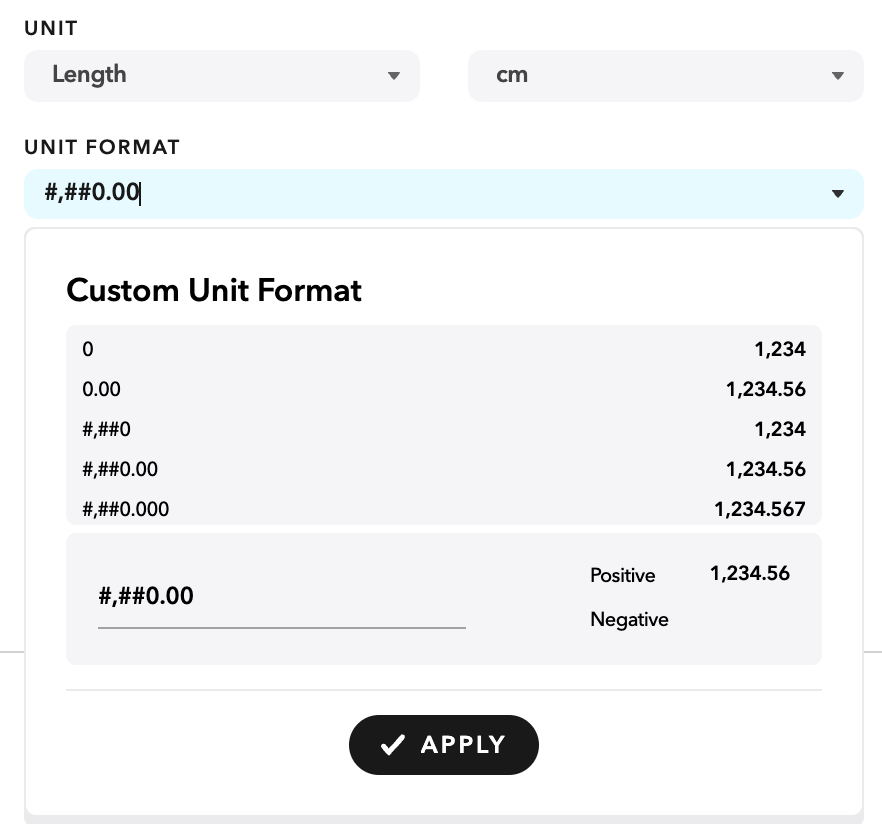The width and height of the screenshot is (882, 824).
Task: Click the Unit Format field chevron icon
Action: pos(838,194)
